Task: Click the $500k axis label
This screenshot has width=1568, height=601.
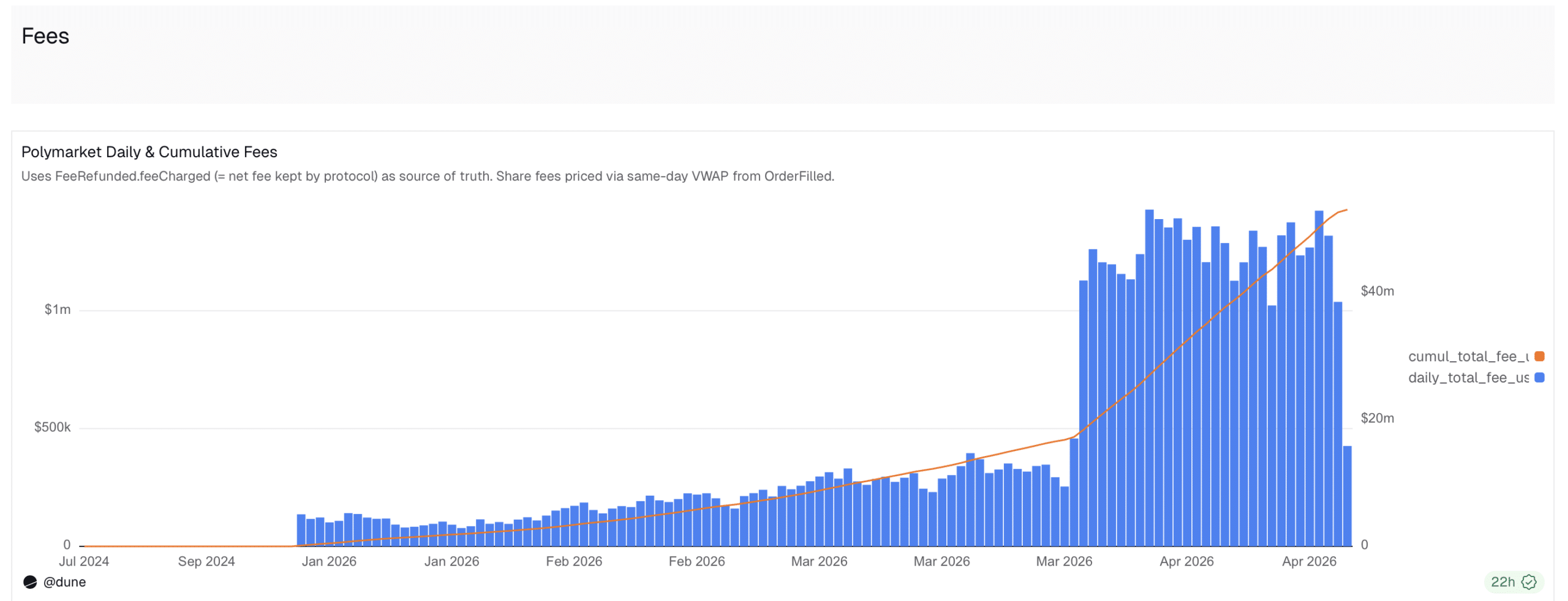Action: 53,427
